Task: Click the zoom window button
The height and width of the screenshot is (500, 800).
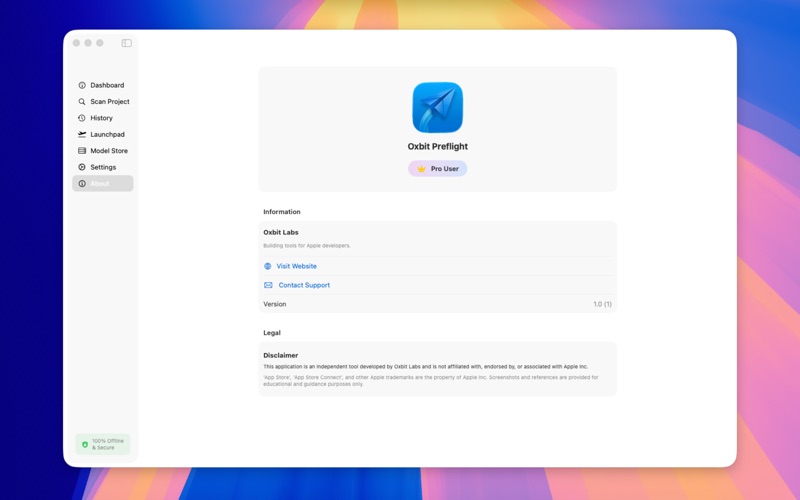Action: (100, 43)
